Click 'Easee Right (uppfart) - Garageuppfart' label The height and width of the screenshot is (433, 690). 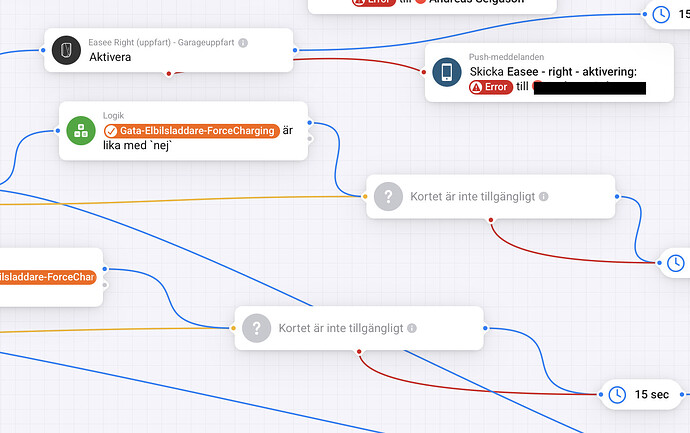pos(161,42)
